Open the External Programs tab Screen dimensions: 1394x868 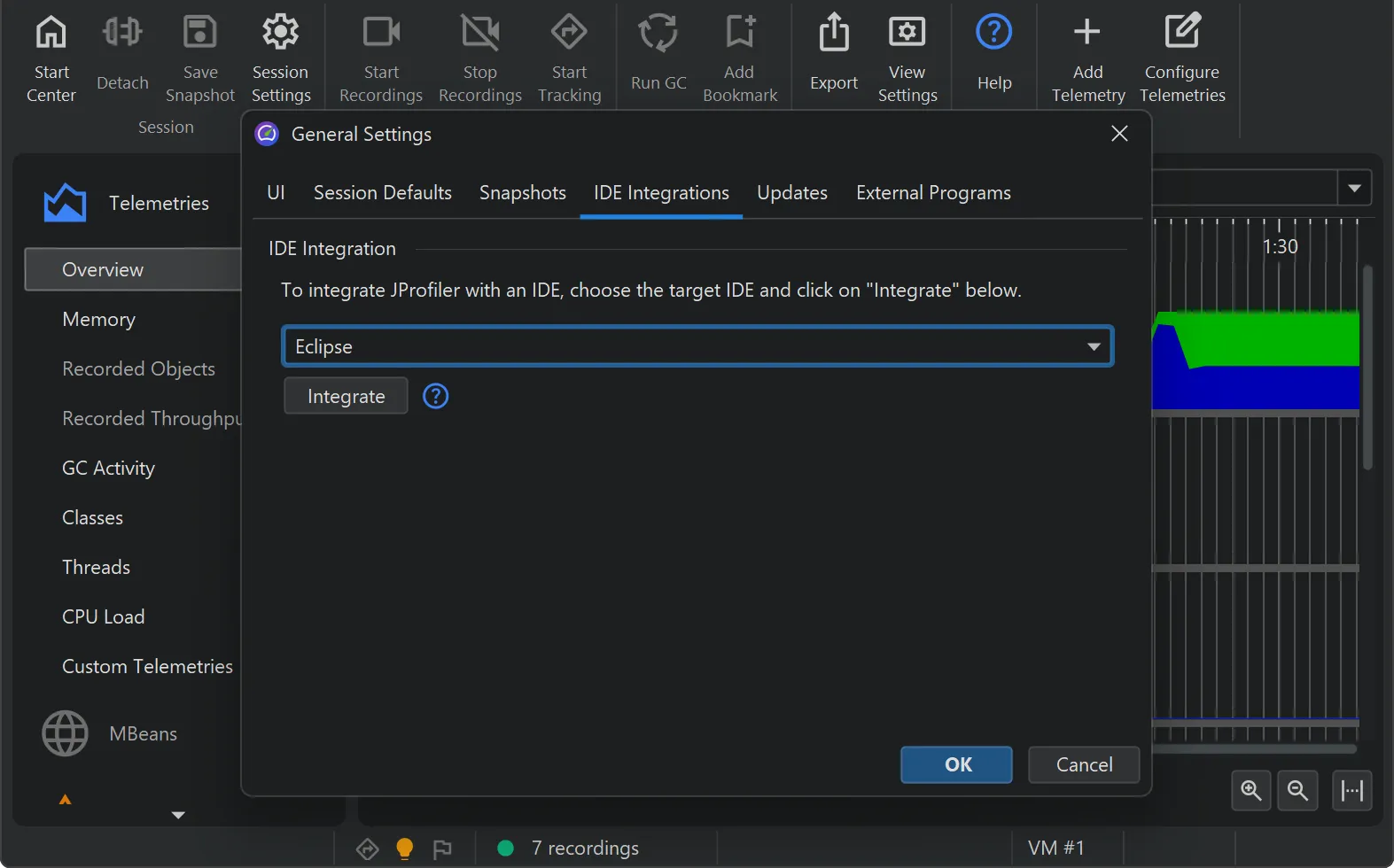click(x=933, y=193)
